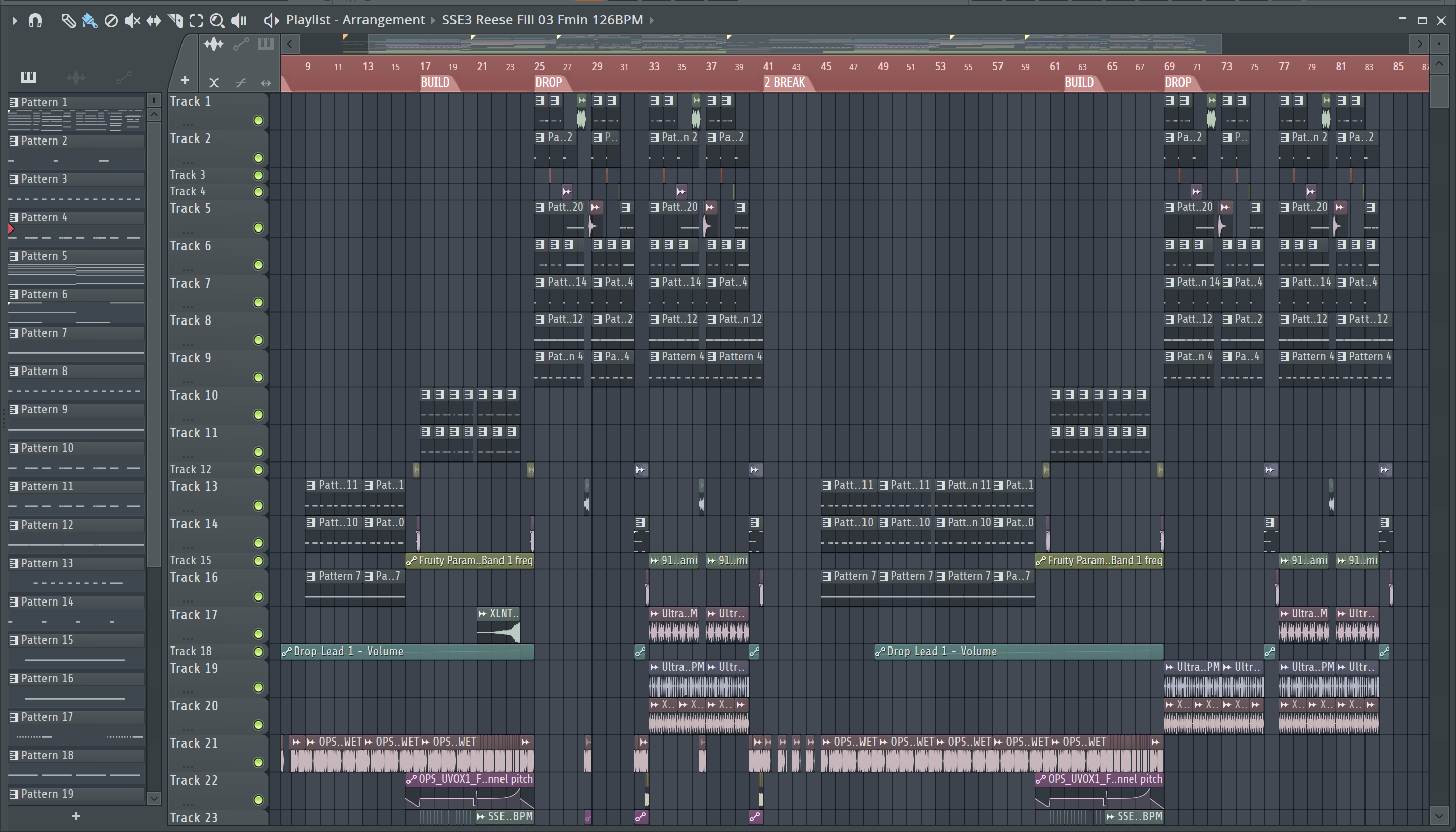This screenshot has height=832, width=1456.
Task: Select the Draw pencil tool
Action: click(68, 21)
